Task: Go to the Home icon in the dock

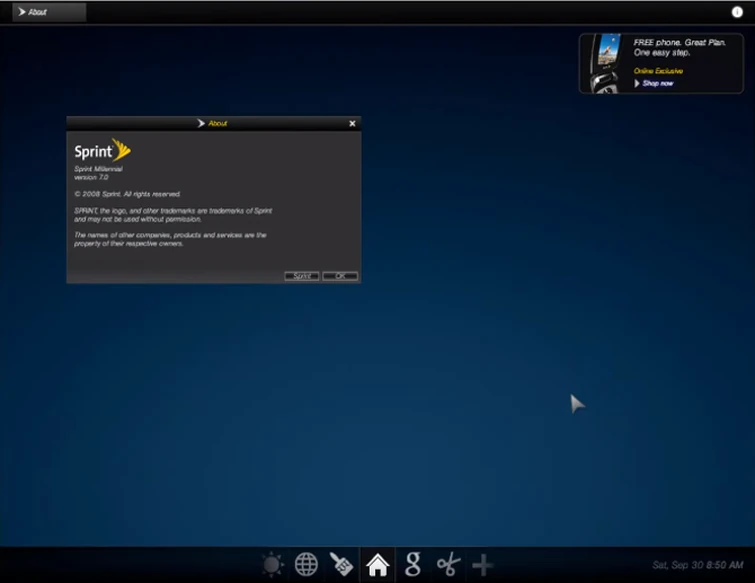Action: click(378, 564)
